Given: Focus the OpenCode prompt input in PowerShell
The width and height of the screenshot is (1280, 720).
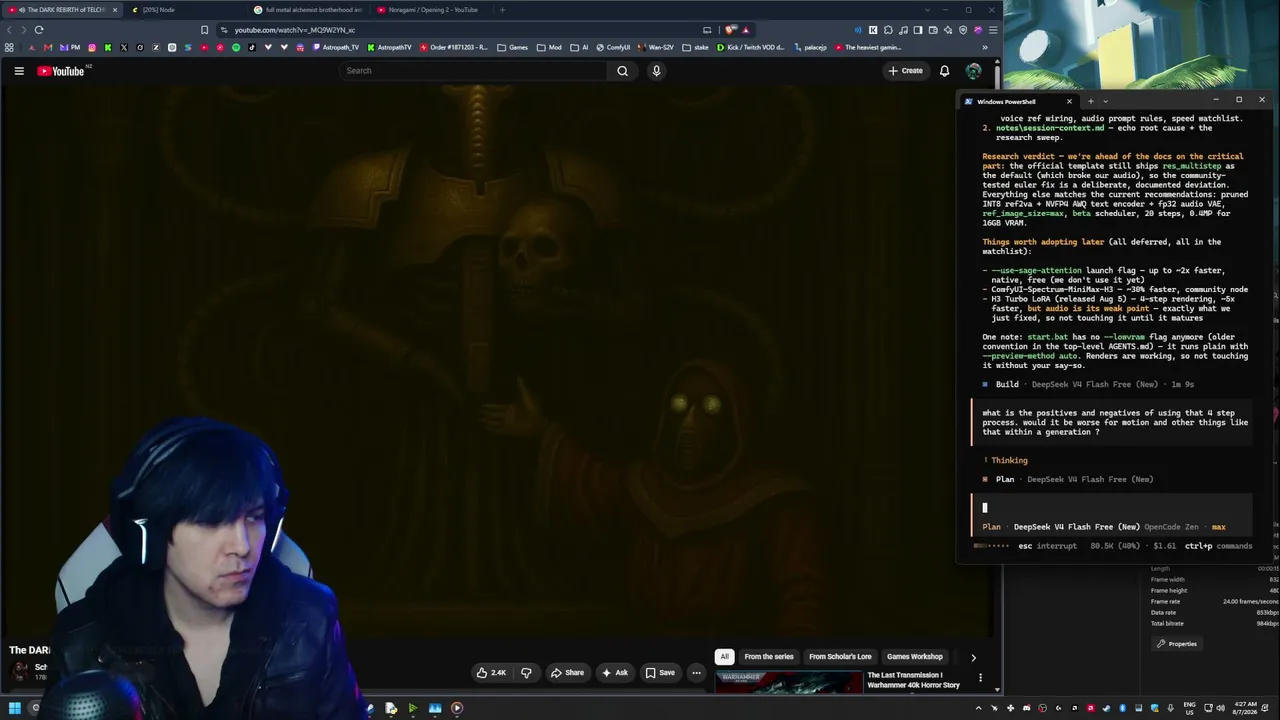Looking at the screenshot, I should tap(1112, 507).
